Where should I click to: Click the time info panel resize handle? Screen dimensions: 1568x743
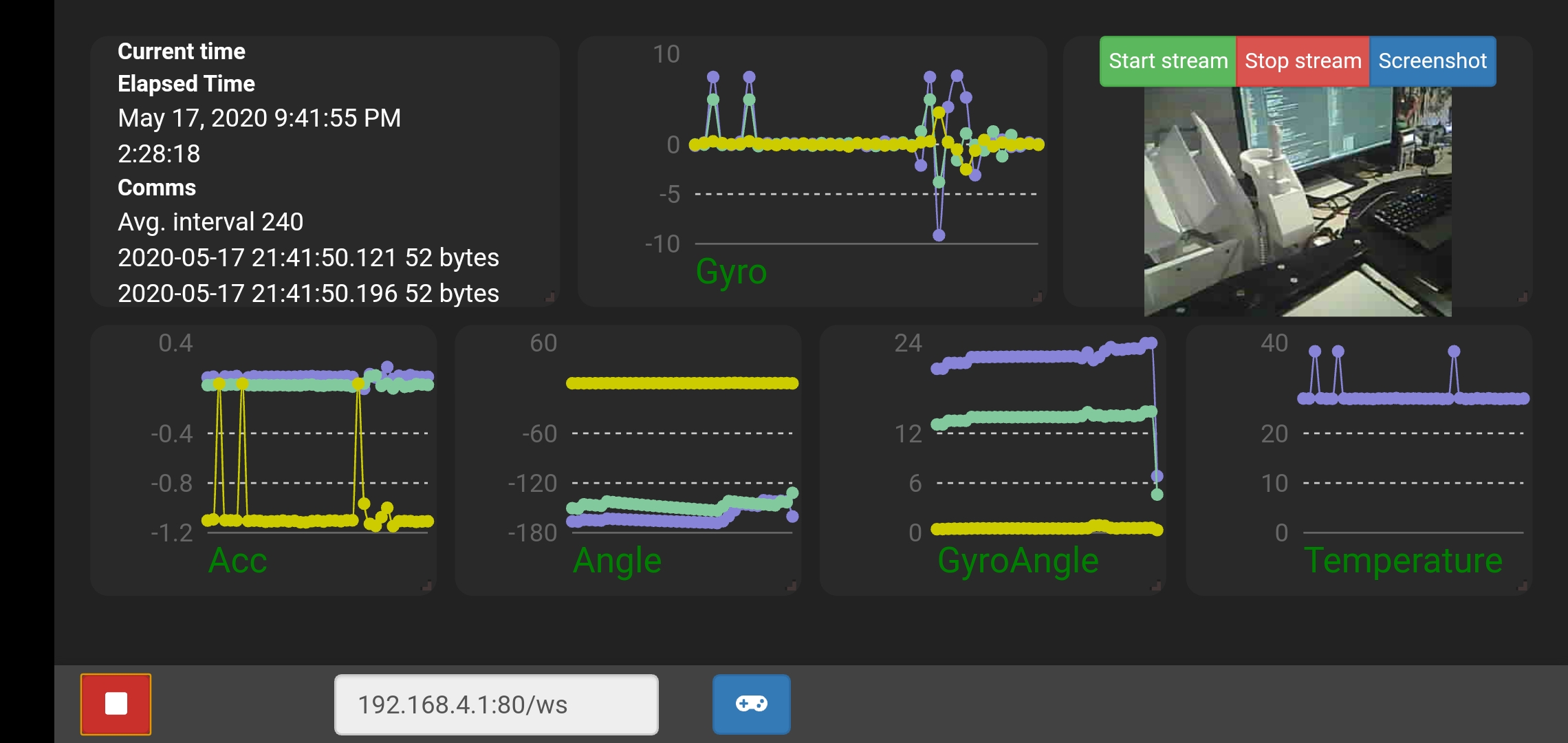[550, 297]
